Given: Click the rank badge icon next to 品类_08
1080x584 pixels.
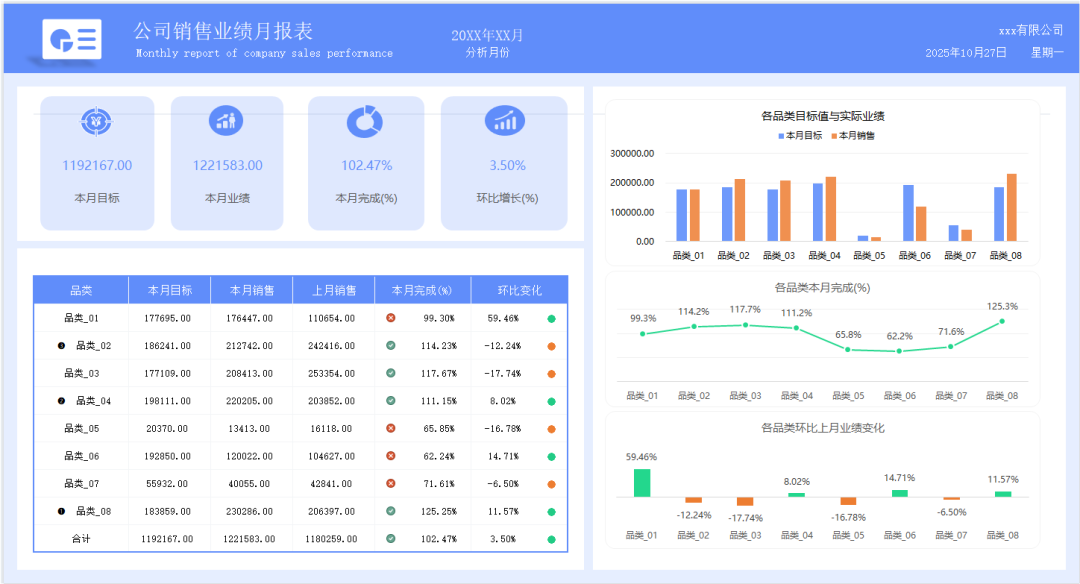Looking at the screenshot, I should tap(62, 510).
